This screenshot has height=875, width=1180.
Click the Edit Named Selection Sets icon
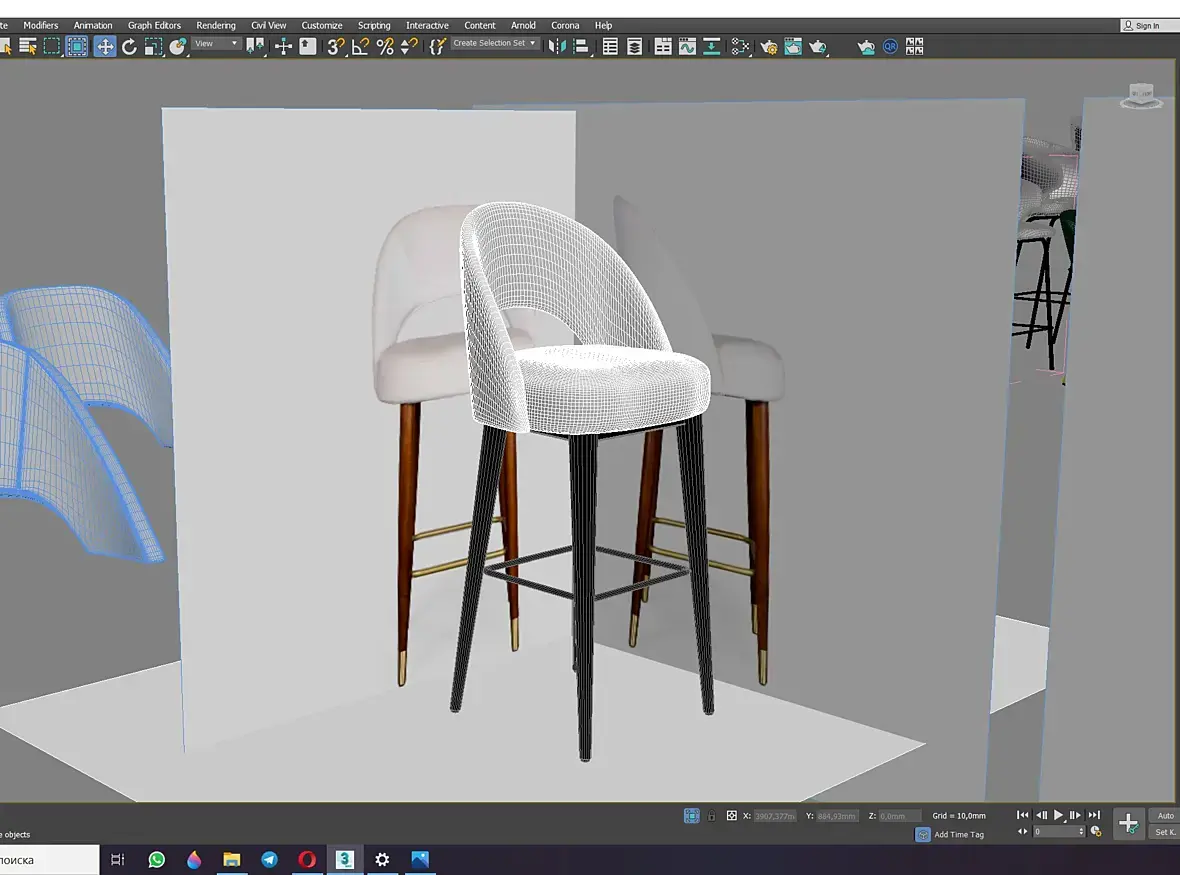(x=437, y=47)
